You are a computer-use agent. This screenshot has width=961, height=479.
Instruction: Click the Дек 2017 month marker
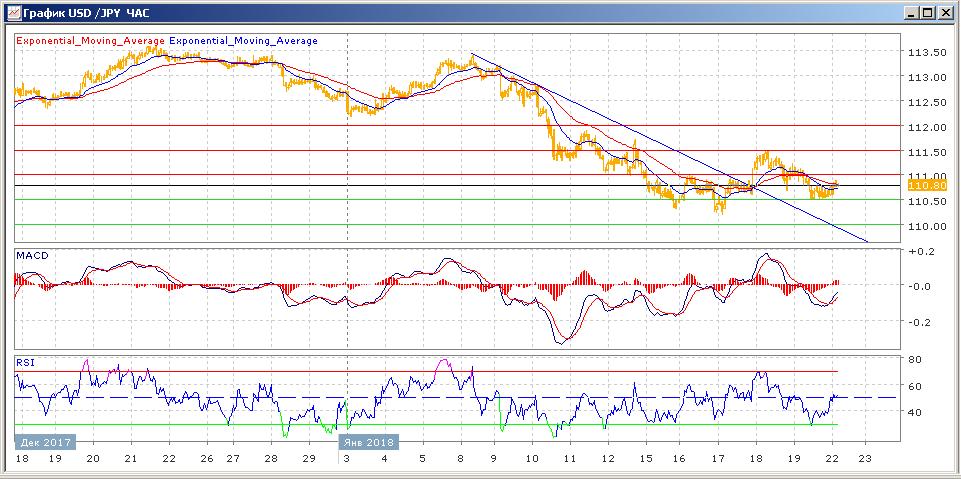[x=43, y=441]
